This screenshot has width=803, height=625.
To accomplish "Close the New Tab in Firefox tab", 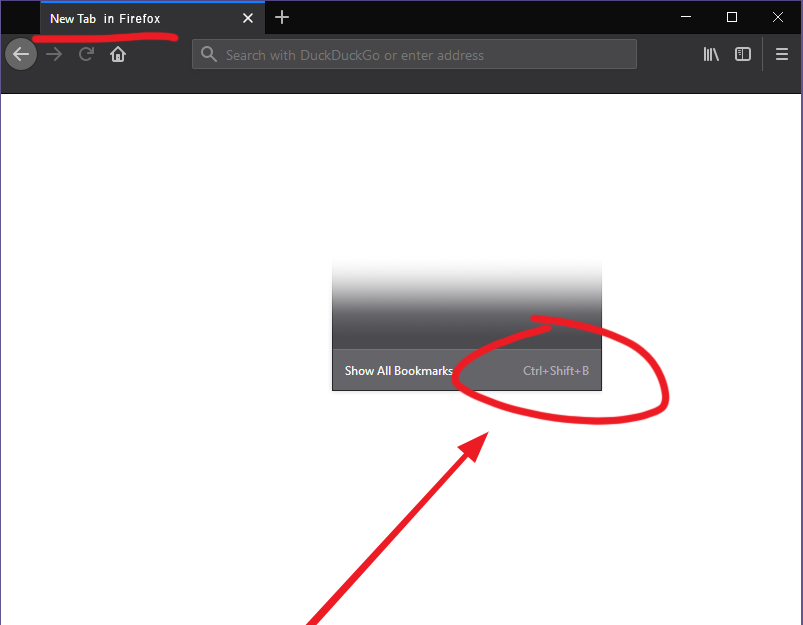I will pyautogui.click(x=248, y=18).
